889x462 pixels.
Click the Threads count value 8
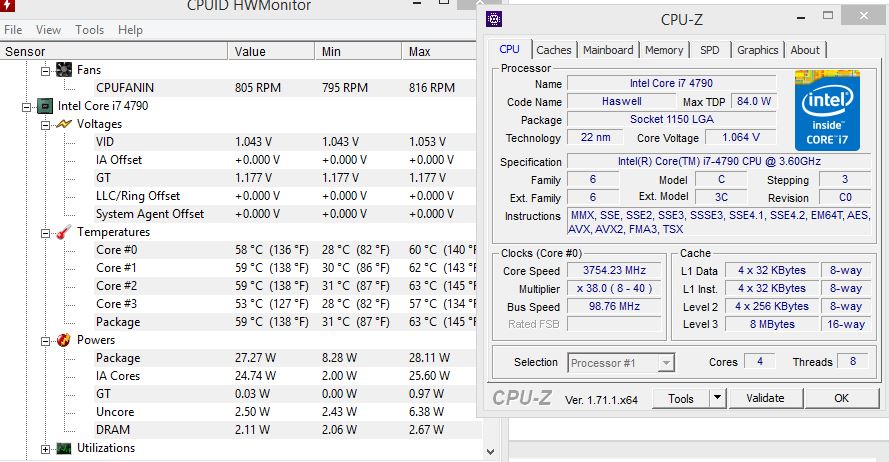tap(853, 361)
